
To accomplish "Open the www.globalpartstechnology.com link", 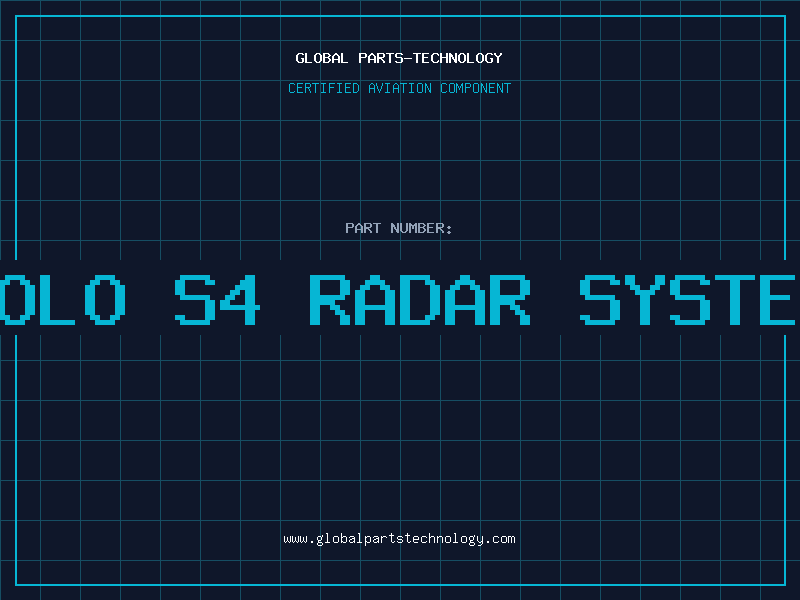I will pos(399,539).
